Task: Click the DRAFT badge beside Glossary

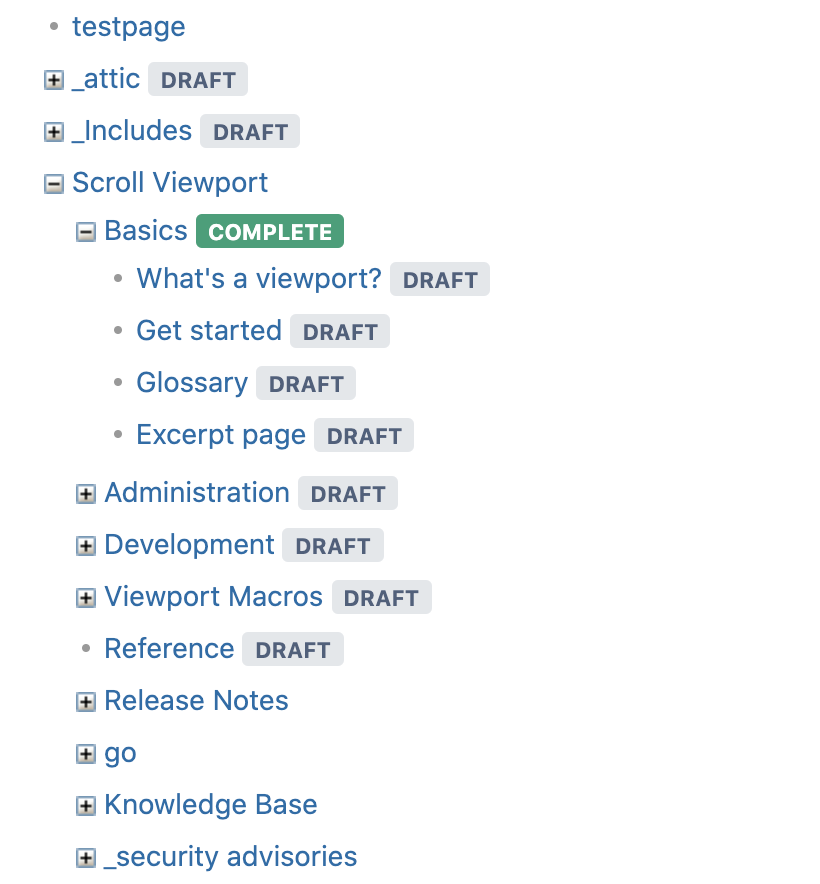Action: tap(306, 383)
